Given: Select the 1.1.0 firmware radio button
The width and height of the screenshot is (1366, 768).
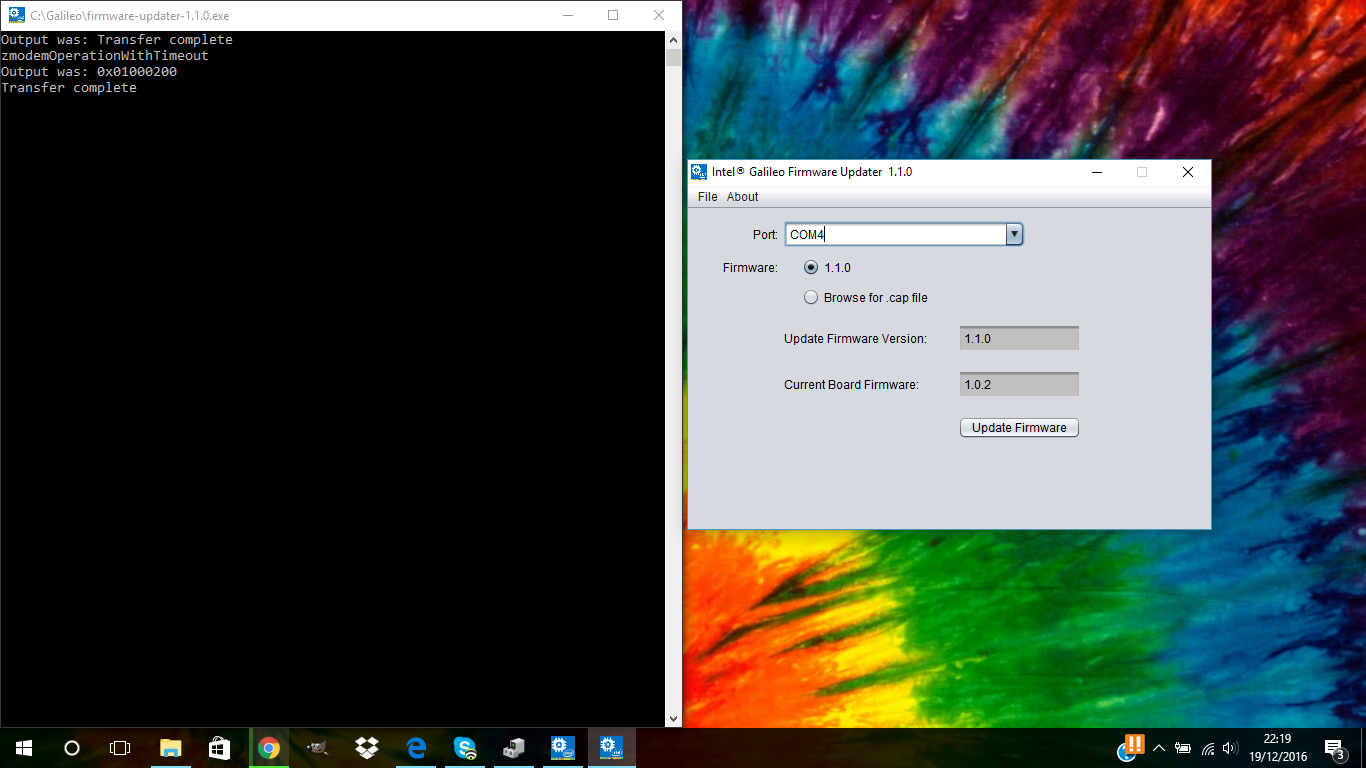Looking at the screenshot, I should tap(811, 268).
